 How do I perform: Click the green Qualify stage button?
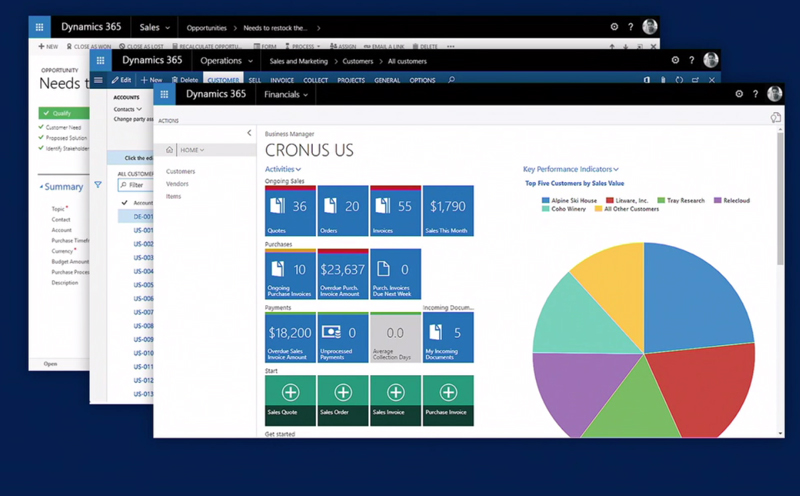tap(64, 113)
